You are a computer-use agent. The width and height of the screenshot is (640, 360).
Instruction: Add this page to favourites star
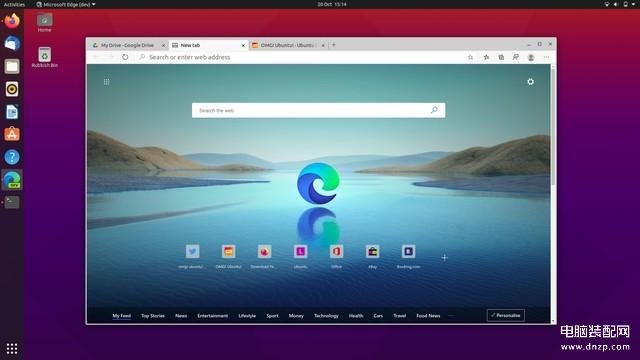point(470,57)
